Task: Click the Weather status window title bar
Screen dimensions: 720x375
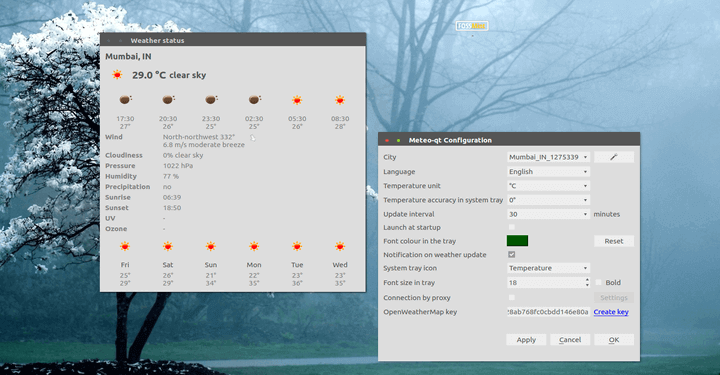Action: [233, 40]
